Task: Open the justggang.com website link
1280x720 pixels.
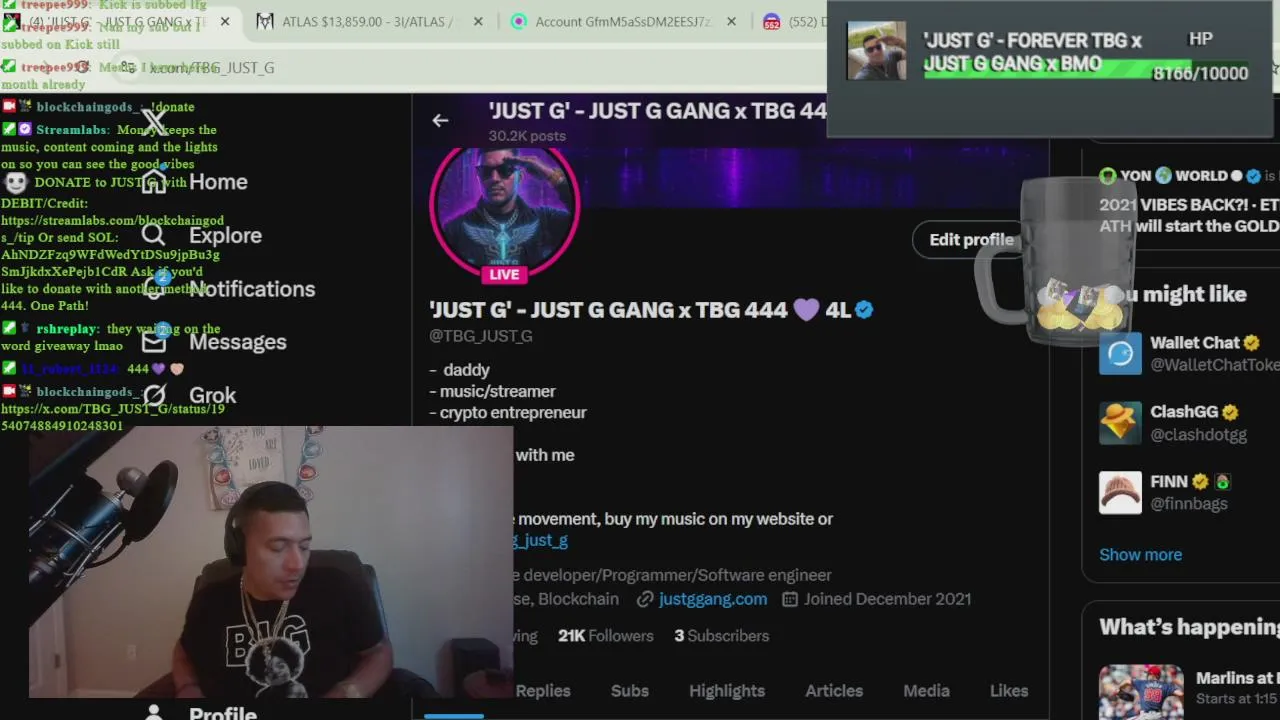Action: (713, 599)
